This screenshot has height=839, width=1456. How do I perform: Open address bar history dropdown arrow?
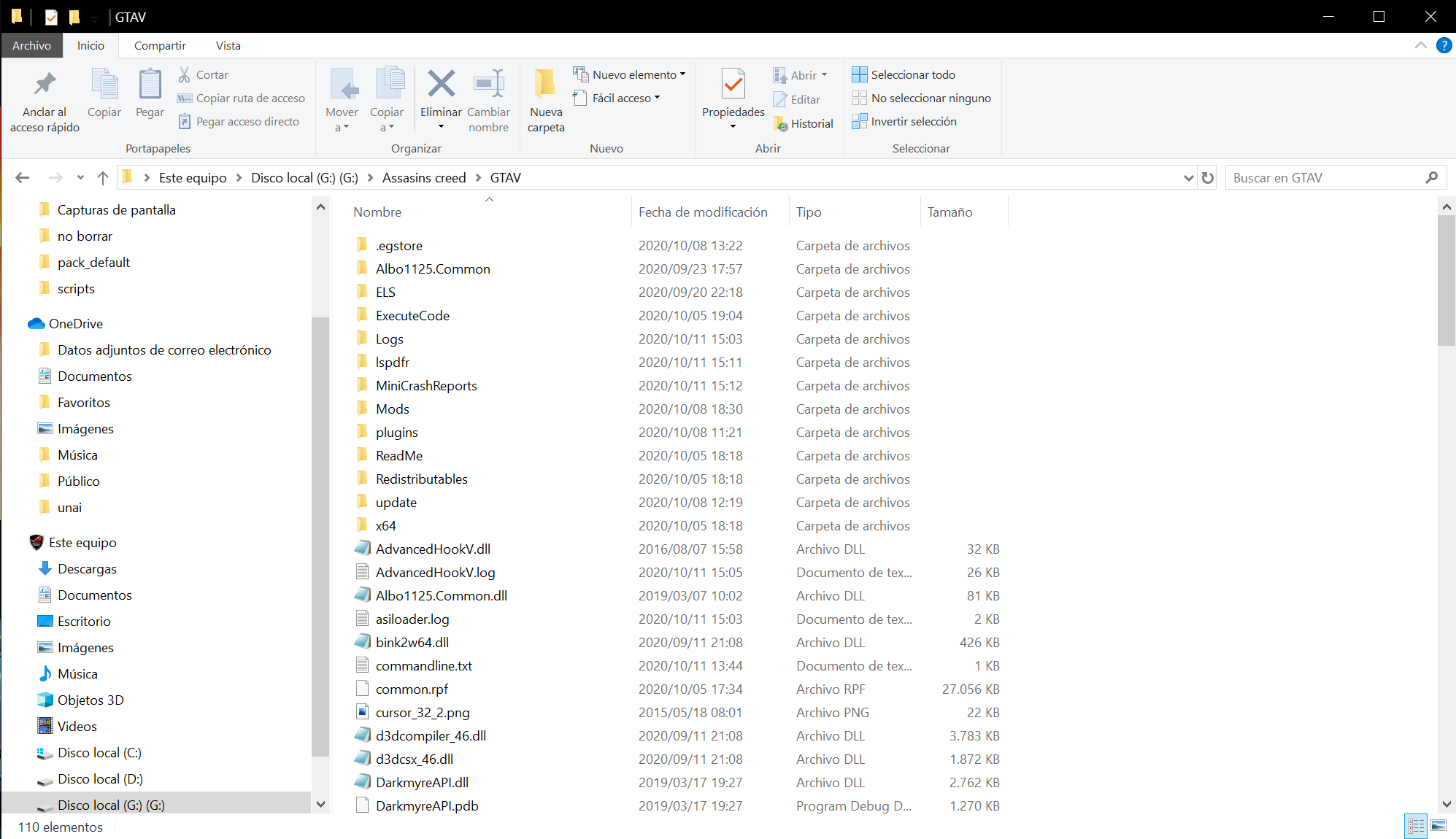(1188, 178)
